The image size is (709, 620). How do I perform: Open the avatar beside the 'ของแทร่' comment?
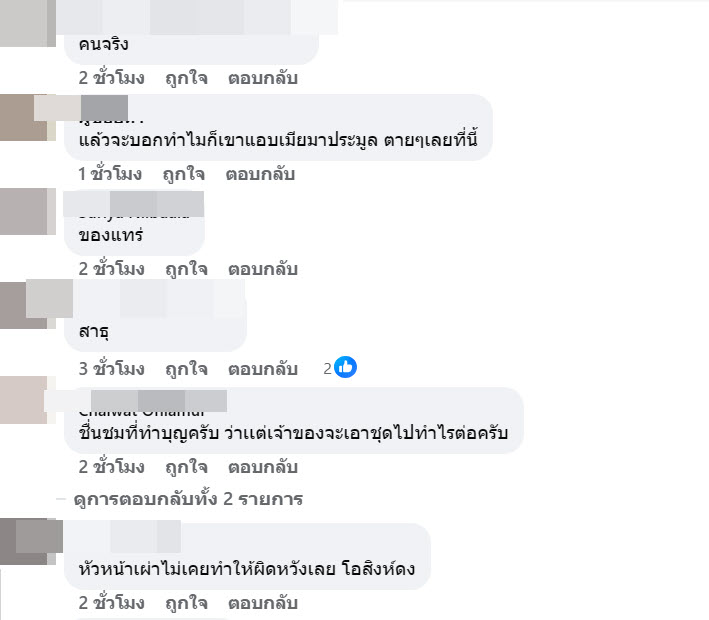(x=28, y=211)
